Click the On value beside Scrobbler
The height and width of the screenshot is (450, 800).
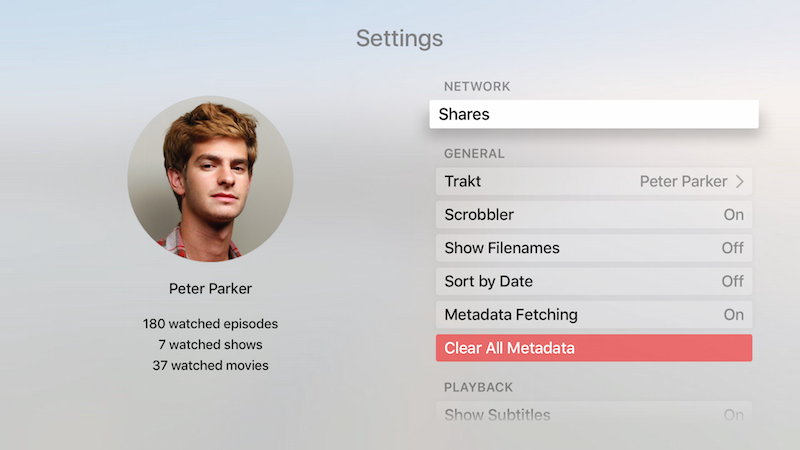(734, 215)
